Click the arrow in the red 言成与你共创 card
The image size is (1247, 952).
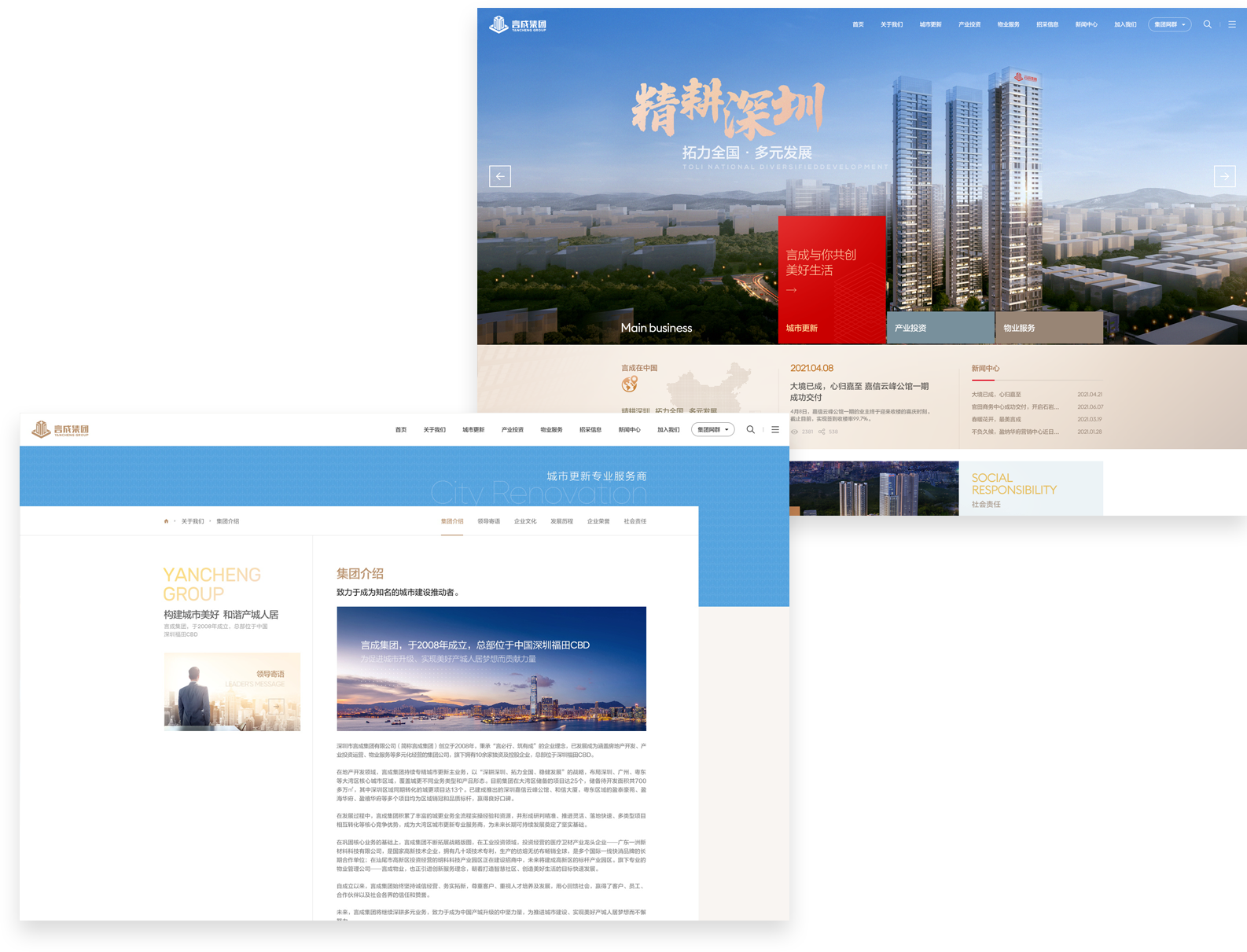pos(791,290)
